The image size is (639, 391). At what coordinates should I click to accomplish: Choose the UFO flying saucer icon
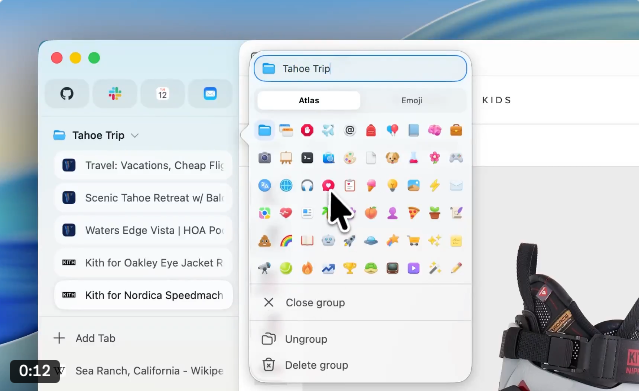pyautogui.click(x=371, y=241)
